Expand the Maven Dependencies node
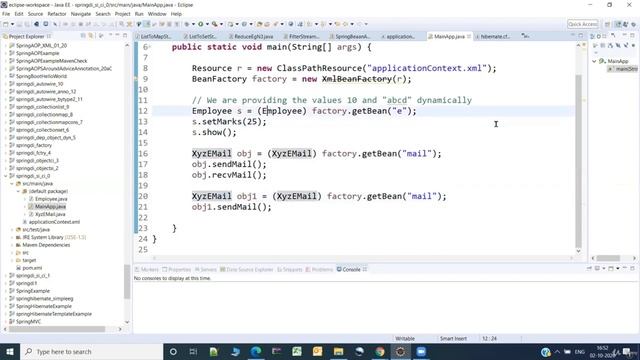This screenshot has height=360, width=640. click(x=12, y=245)
